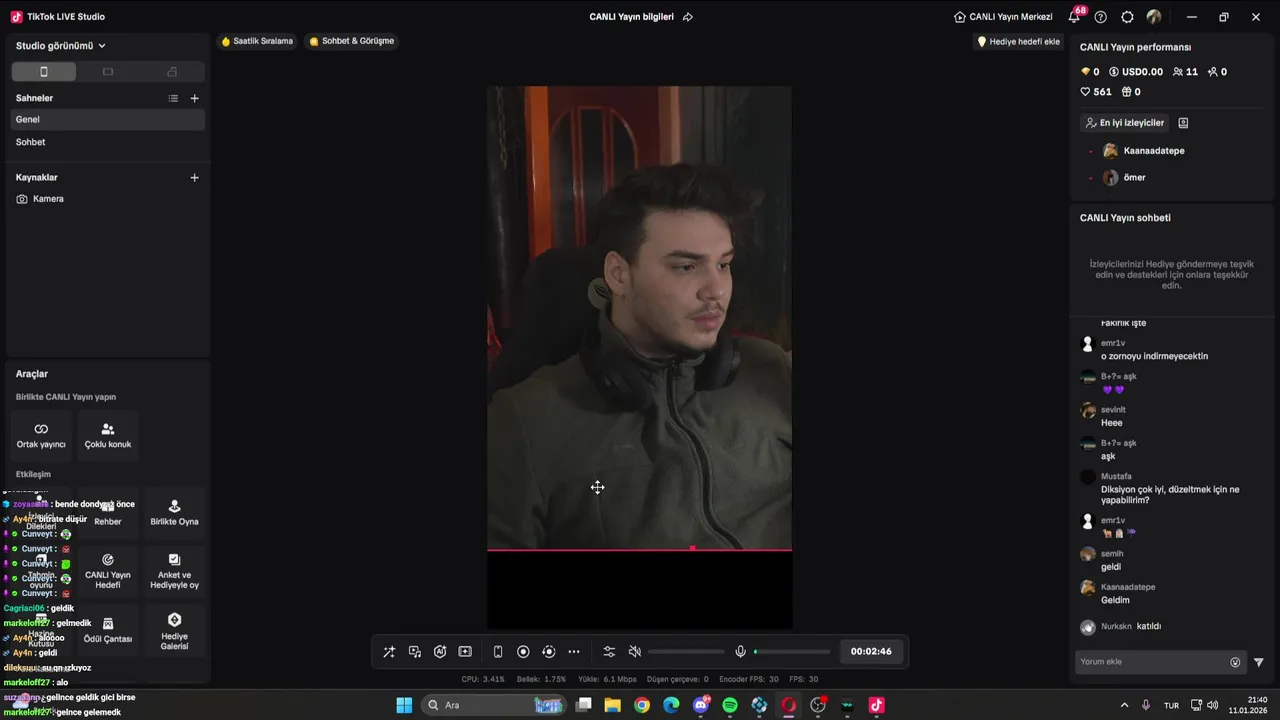Click the dashed circle replay record icon
1280x720 pixels.
(548, 652)
